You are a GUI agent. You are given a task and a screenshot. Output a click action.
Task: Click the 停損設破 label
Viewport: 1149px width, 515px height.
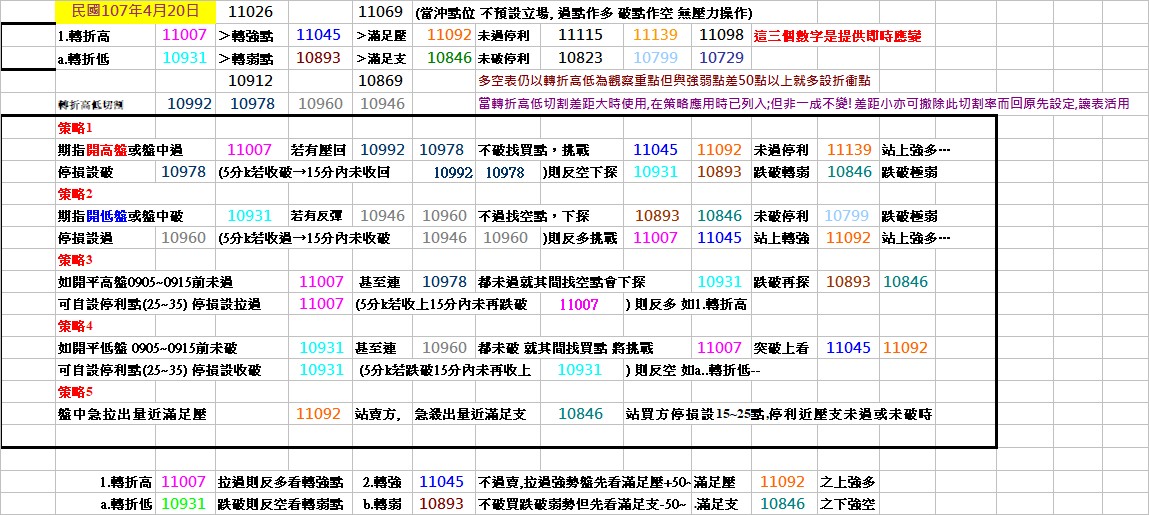86,173
